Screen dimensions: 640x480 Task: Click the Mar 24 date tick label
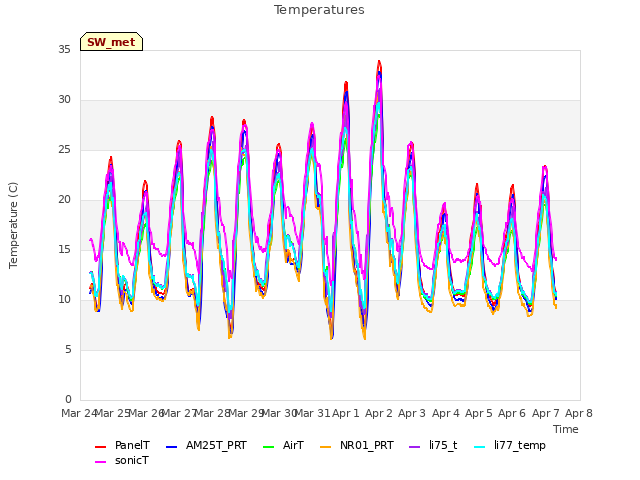(x=79, y=413)
